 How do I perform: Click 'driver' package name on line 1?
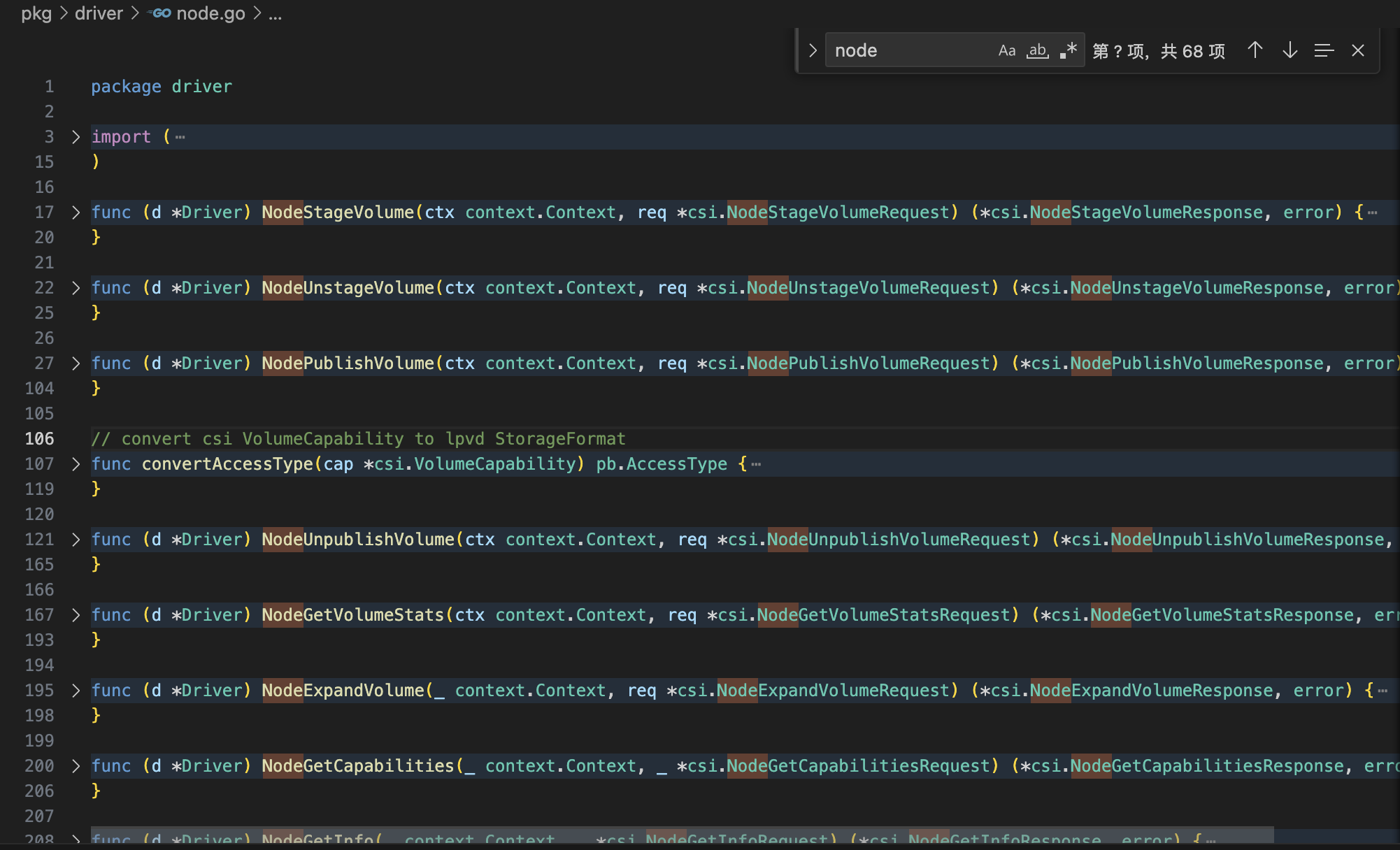pyautogui.click(x=202, y=87)
